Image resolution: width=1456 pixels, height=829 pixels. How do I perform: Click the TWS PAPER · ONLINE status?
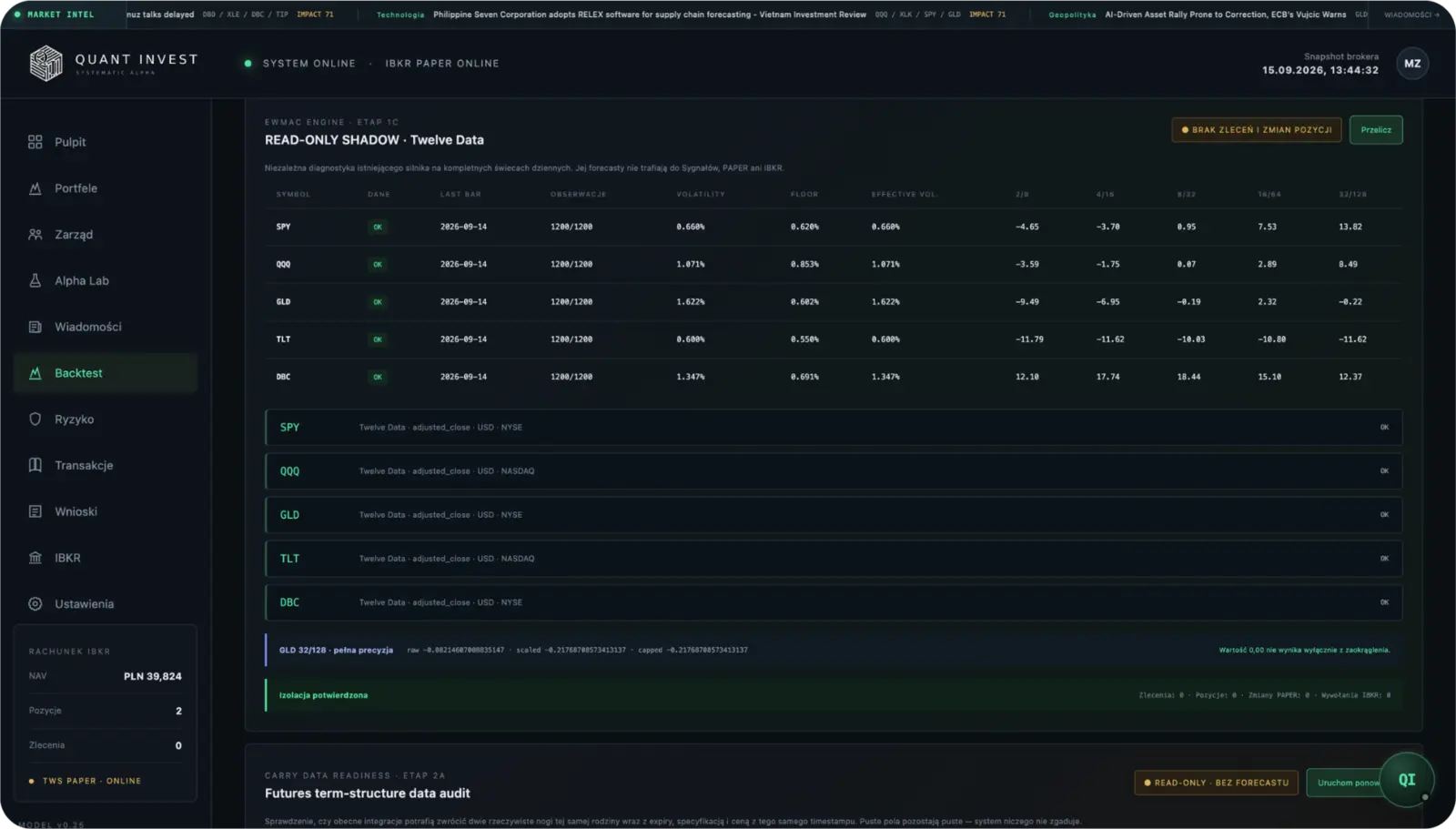click(x=92, y=781)
